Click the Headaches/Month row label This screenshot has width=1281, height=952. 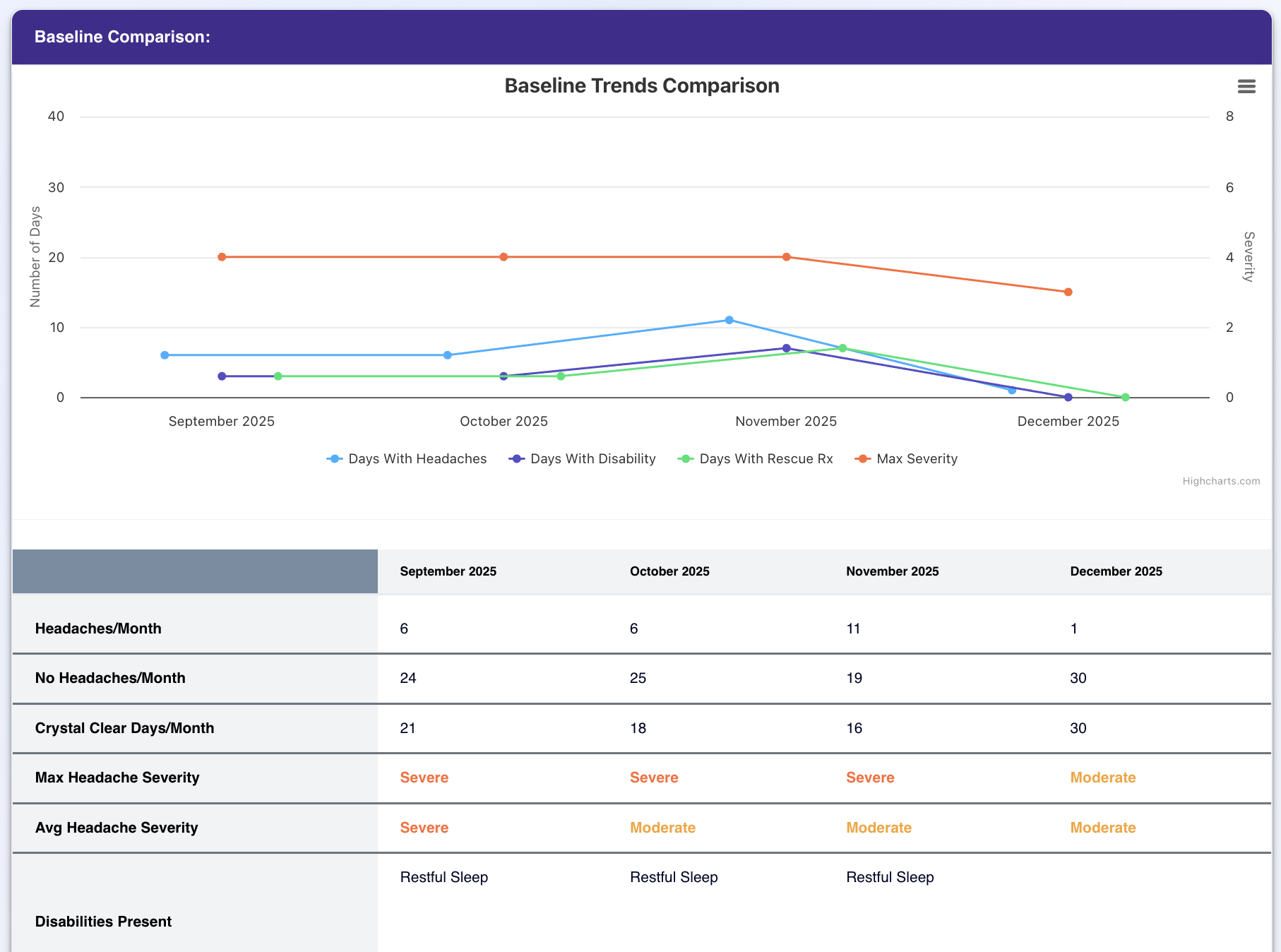tap(98, 629)
